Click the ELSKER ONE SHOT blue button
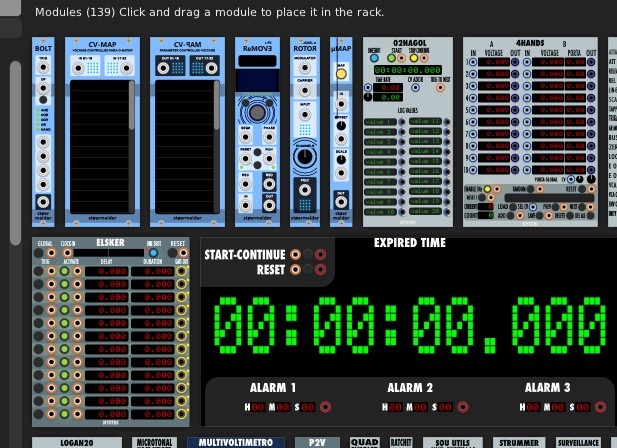Viewport: 617px width, 448px height. point(153,253)
